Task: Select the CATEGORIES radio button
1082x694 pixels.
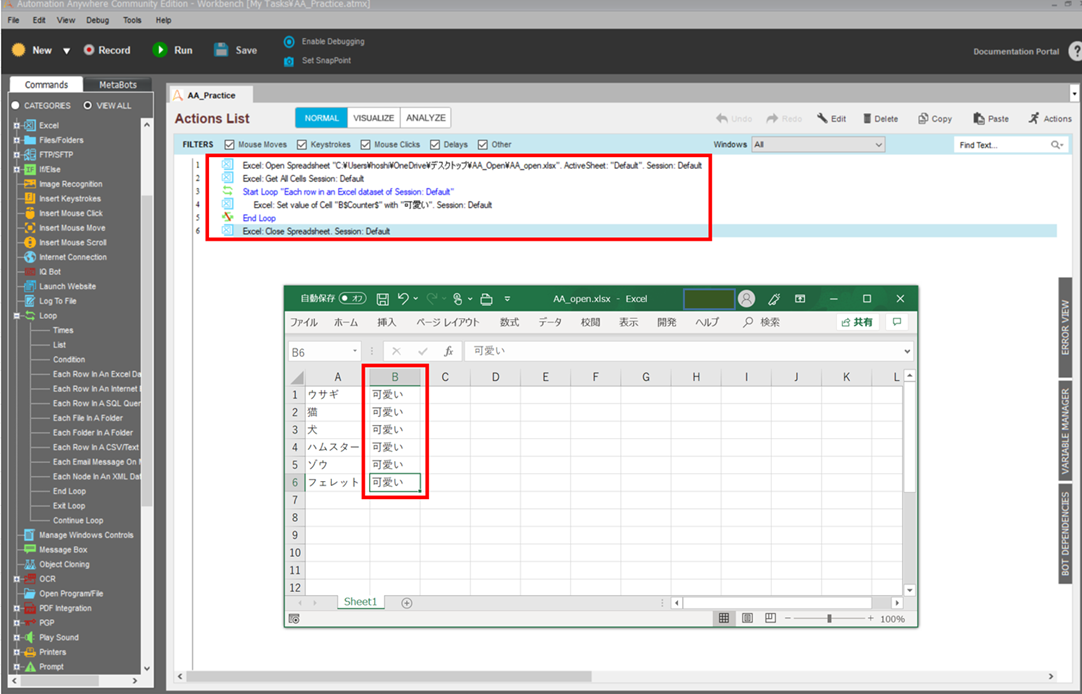Action: 16,106
